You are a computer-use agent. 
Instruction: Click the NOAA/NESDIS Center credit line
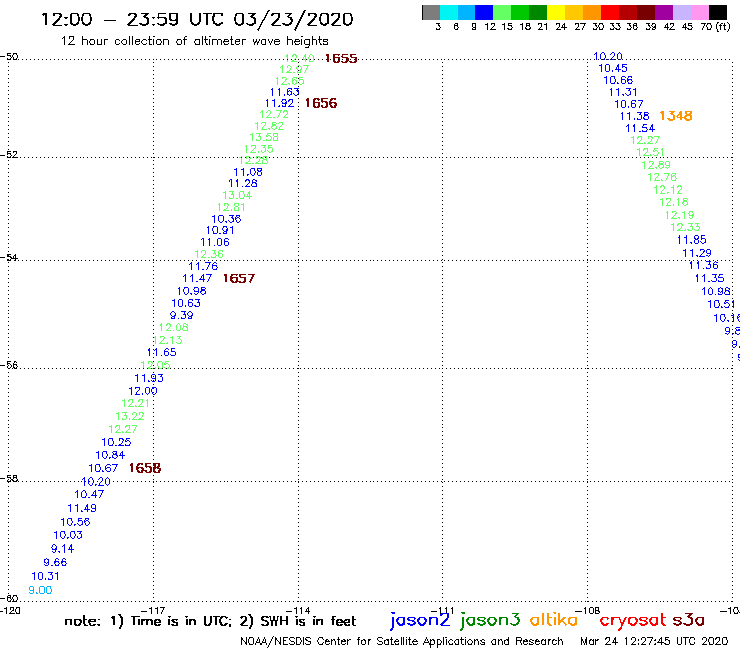coord(402,641)
